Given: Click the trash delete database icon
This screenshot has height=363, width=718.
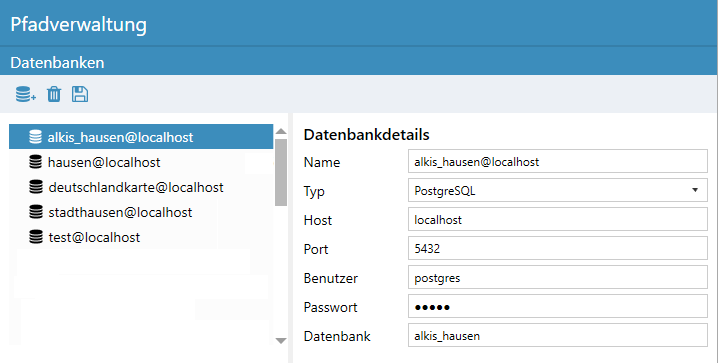Looking at the screenshot, I should click(x=54, y=94).
